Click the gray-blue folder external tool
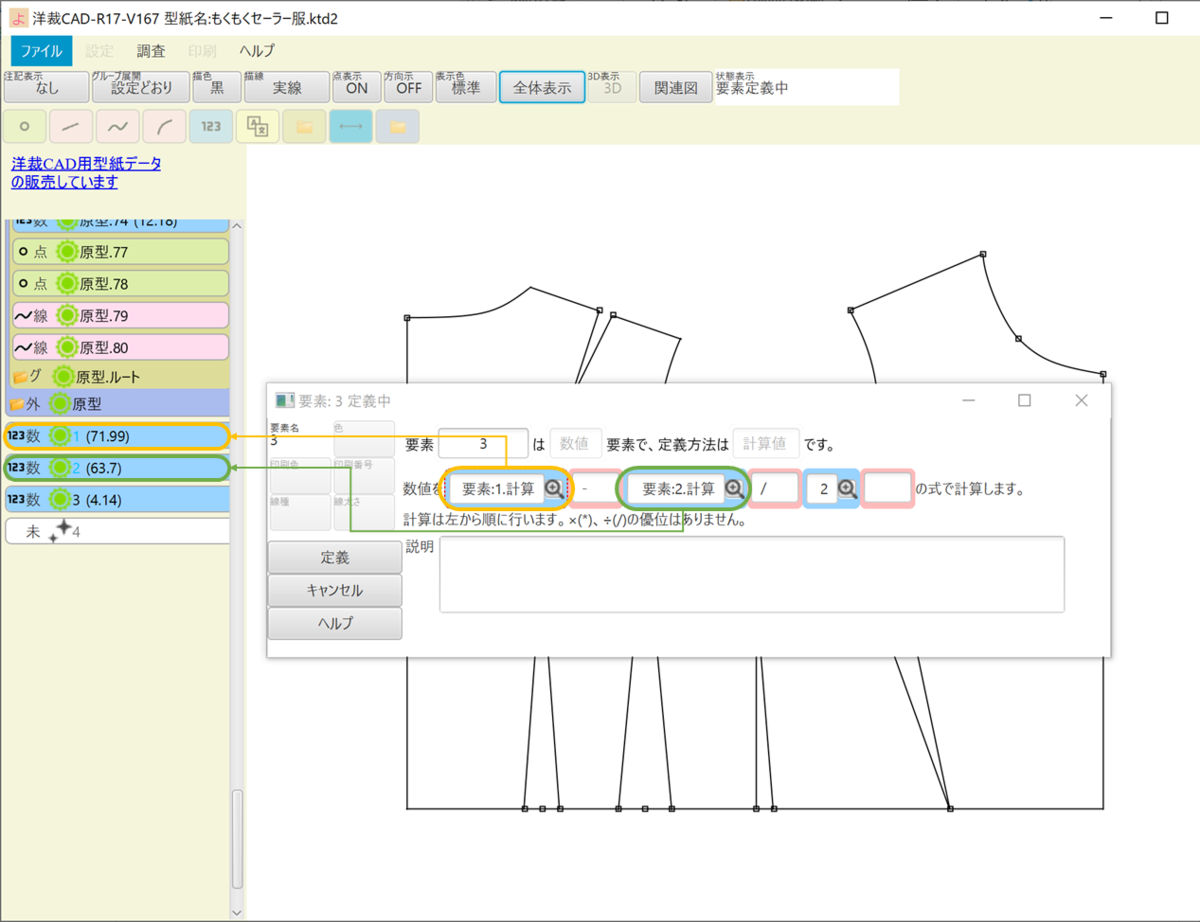Viewport: 1200px width, 922px height. coord(397,127)
